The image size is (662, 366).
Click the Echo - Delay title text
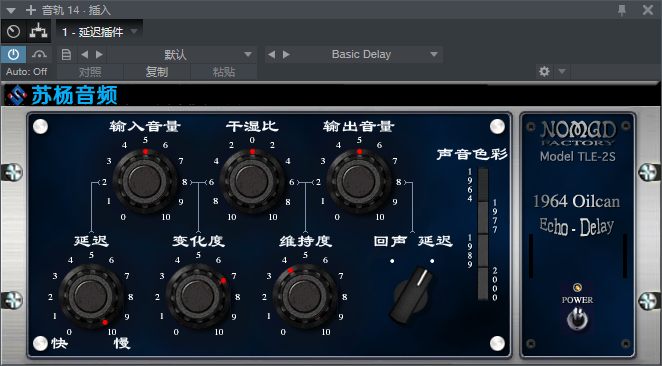[577, 226]
